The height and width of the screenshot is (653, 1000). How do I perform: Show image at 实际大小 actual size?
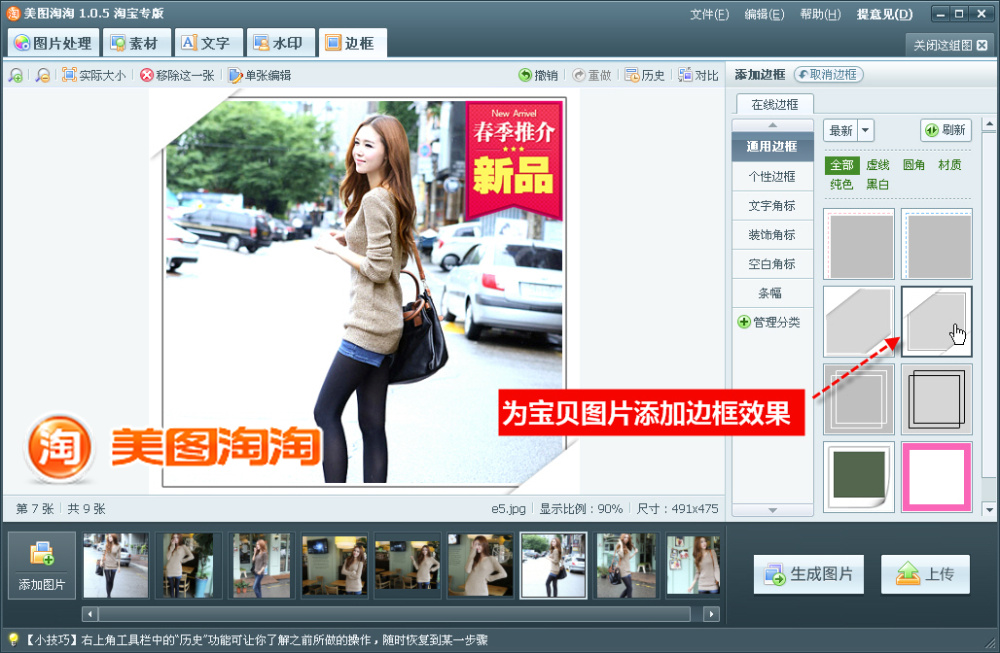(x=94, y=75)
